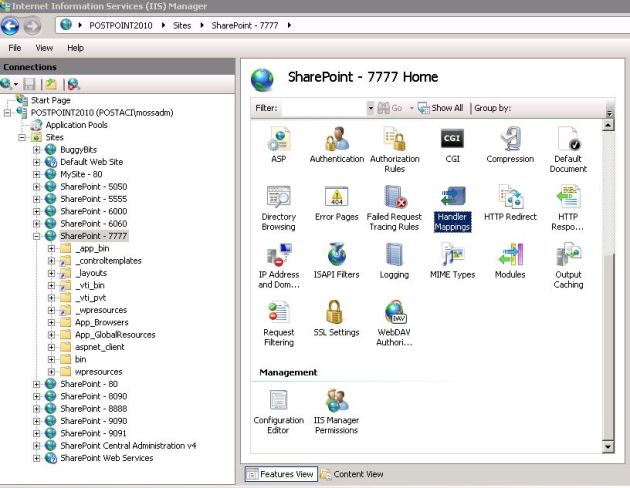
Task: Open the Authentication feature icon
Action: 337,139
